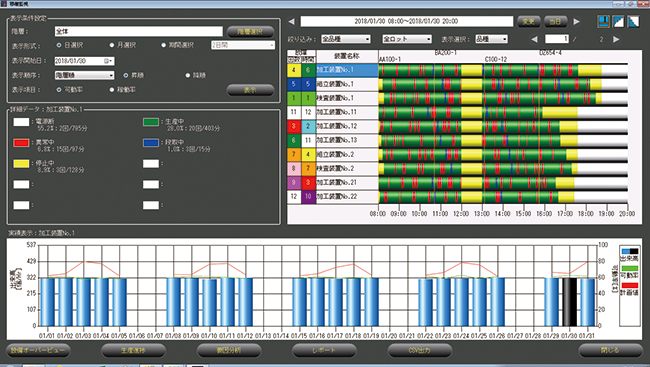Open the 全ロット filter dropdown
This screenshot has height=367, width=650.
(407, 39)
